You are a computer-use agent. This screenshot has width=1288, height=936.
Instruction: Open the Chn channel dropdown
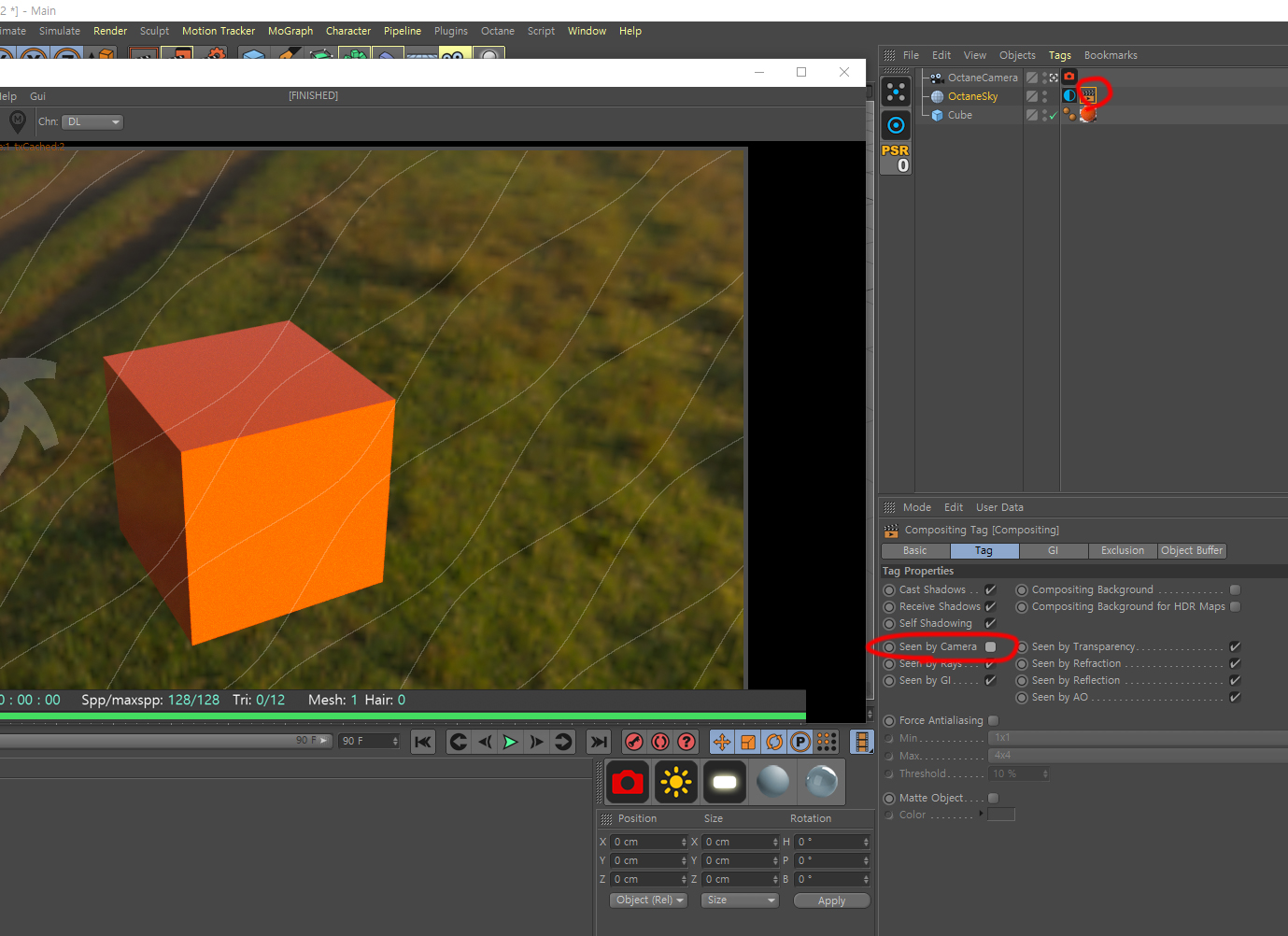(x=92, y=122)
